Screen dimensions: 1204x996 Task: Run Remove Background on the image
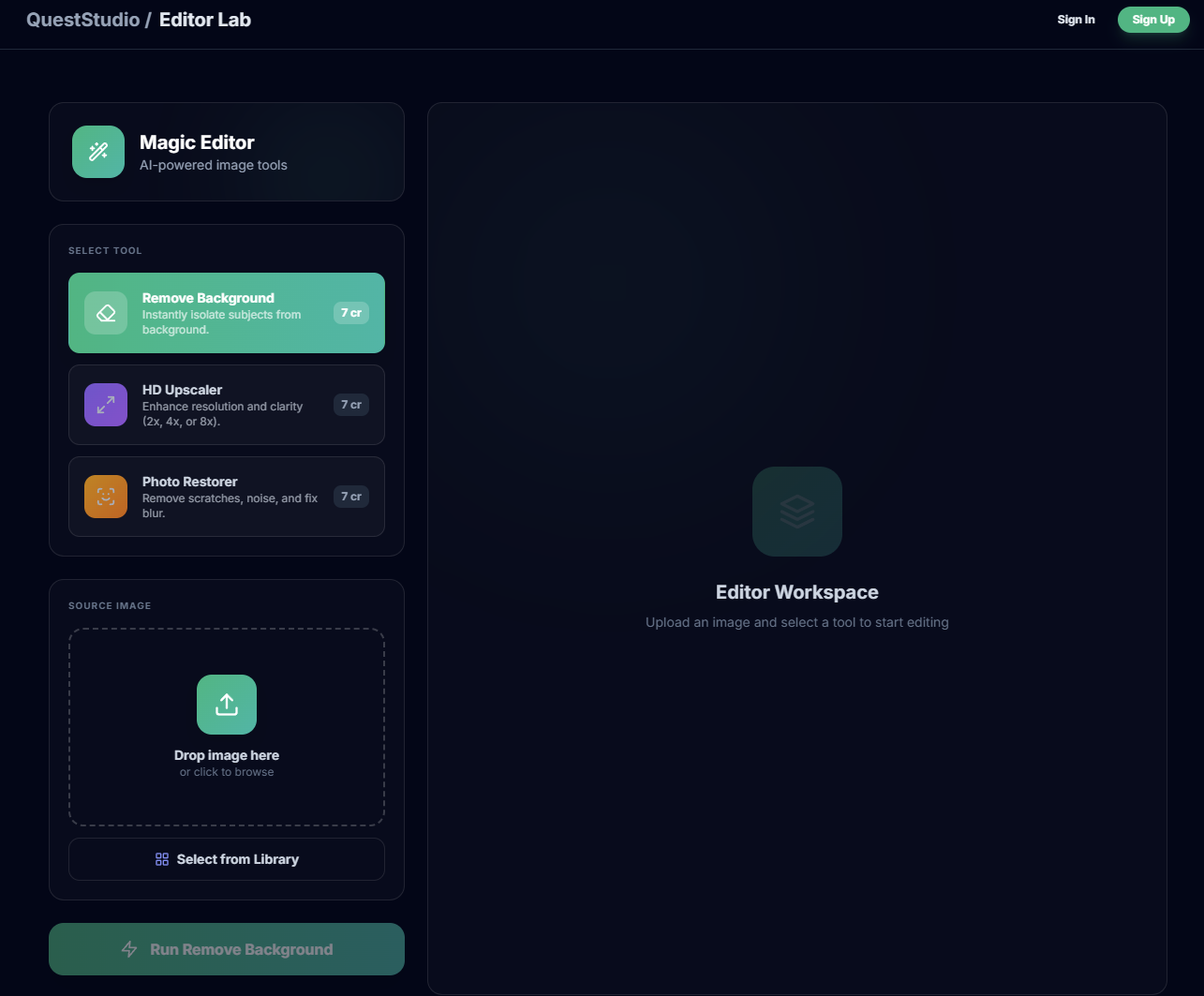click(226, 949)
